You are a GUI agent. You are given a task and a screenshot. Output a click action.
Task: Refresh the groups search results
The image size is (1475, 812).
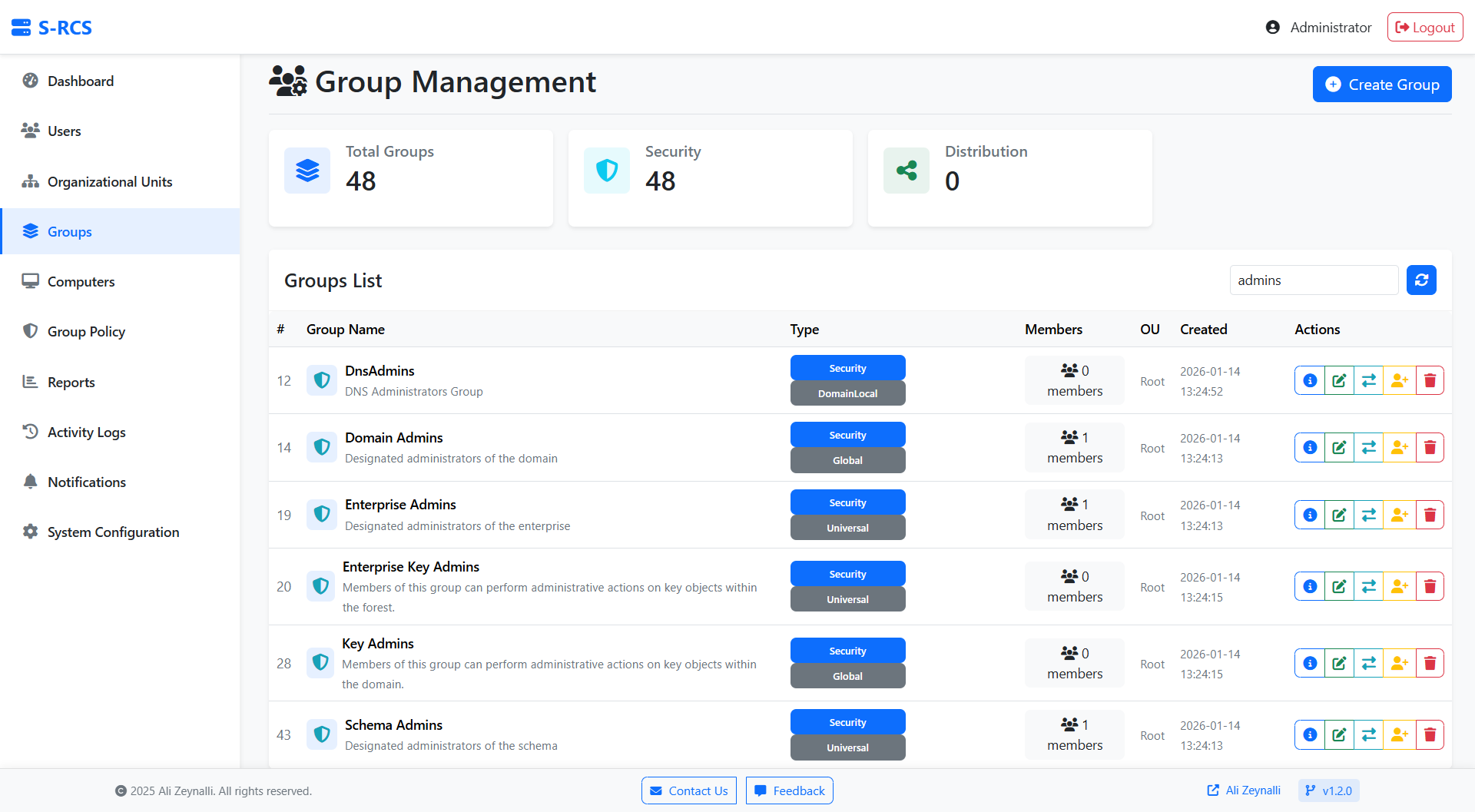1421,280
